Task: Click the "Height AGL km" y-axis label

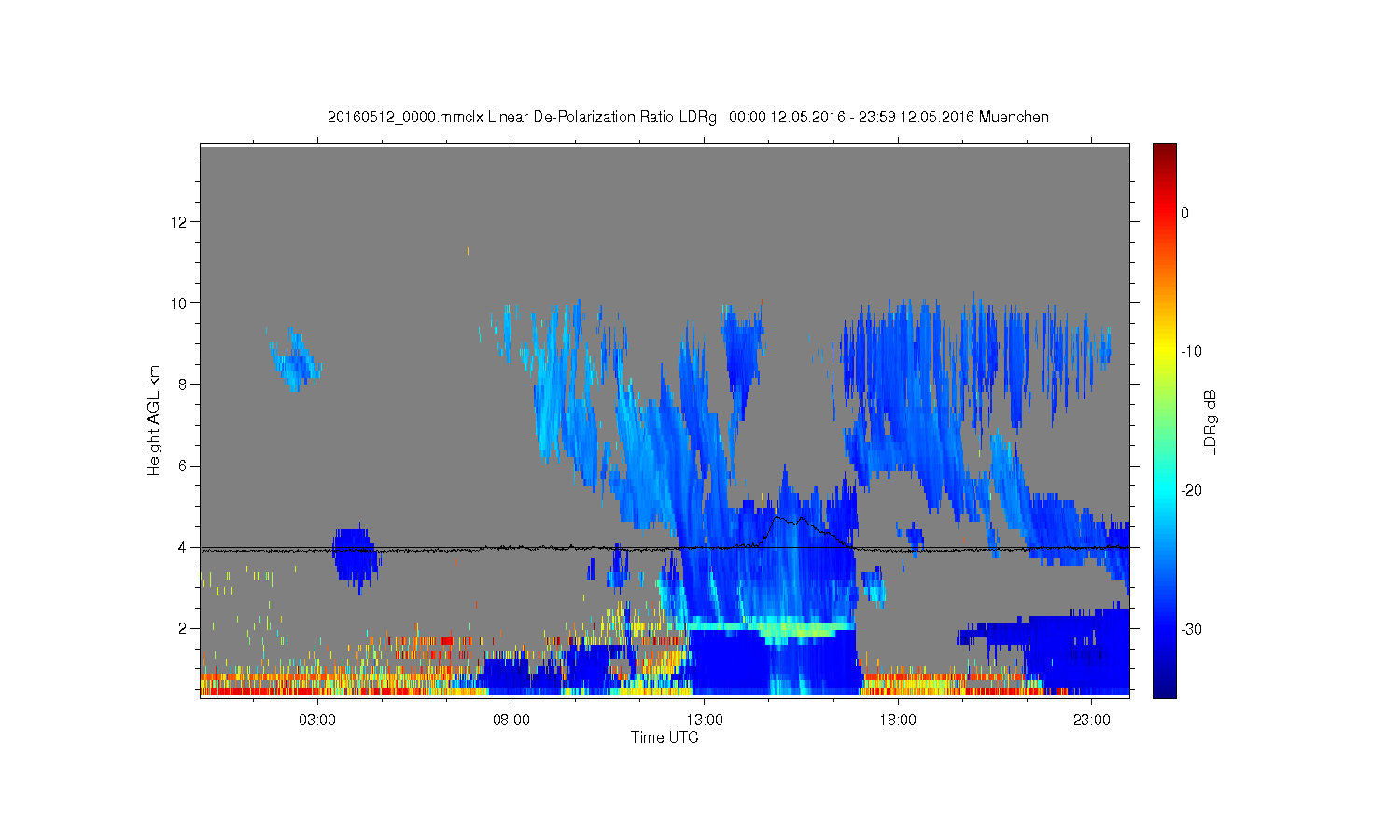Action: click(x=154, y=420)
